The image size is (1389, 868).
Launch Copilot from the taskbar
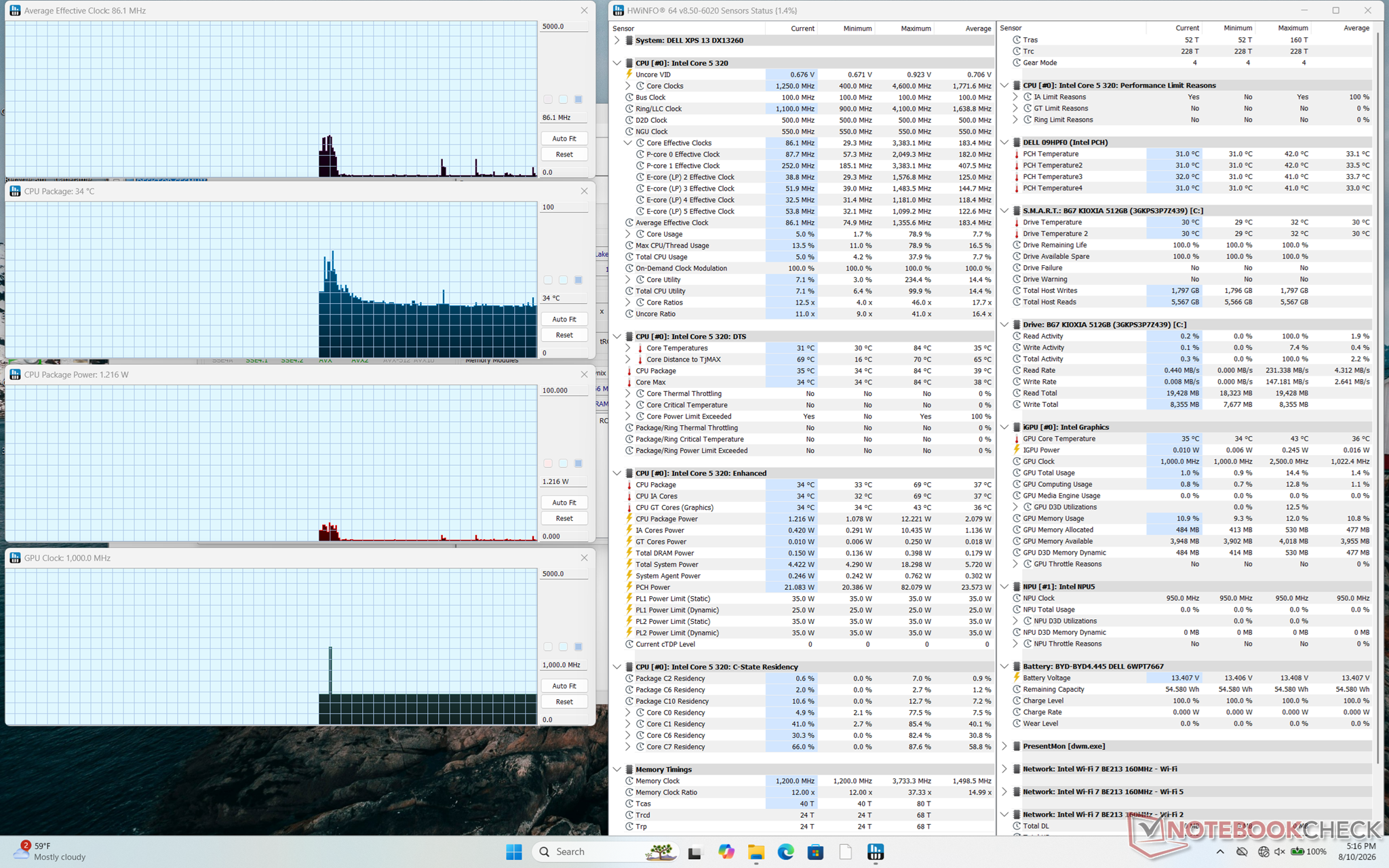pos(726,852)
